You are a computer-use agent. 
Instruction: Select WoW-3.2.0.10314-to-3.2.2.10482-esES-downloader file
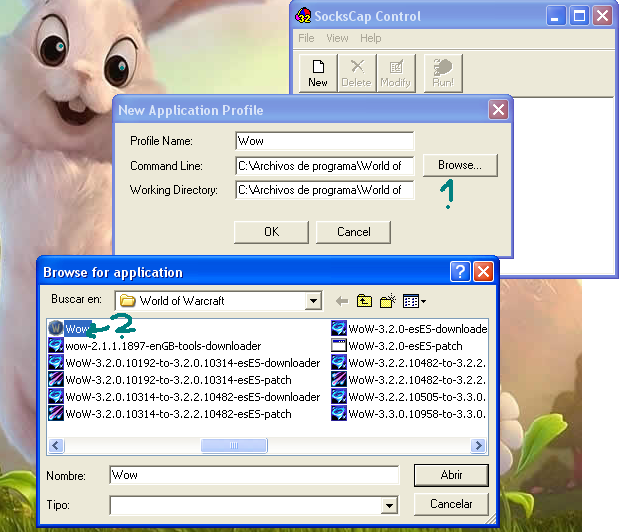(184, 397)
